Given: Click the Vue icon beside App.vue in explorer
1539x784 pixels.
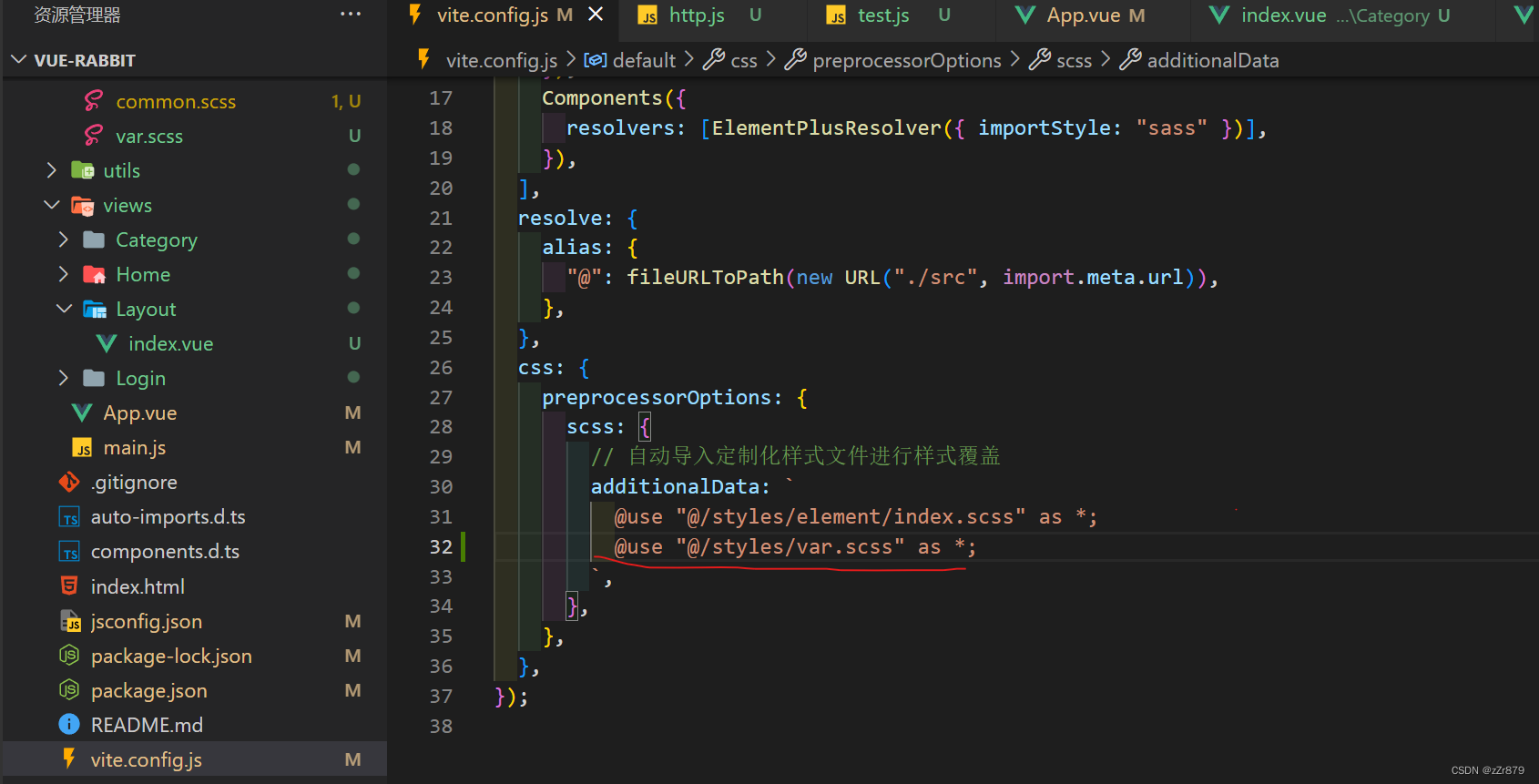Looking at the screenshot, I should click(82, 412).
